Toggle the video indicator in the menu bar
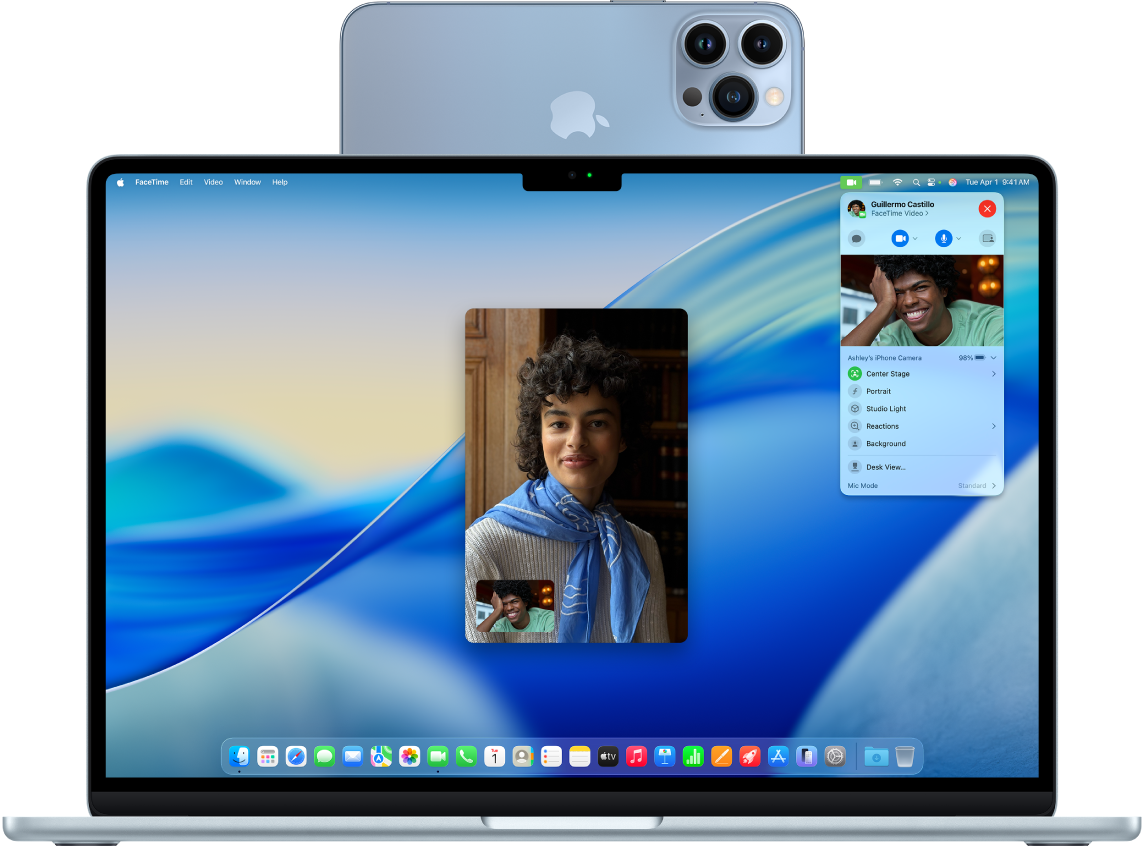The image size is (1144, 850). click(851, 182)
